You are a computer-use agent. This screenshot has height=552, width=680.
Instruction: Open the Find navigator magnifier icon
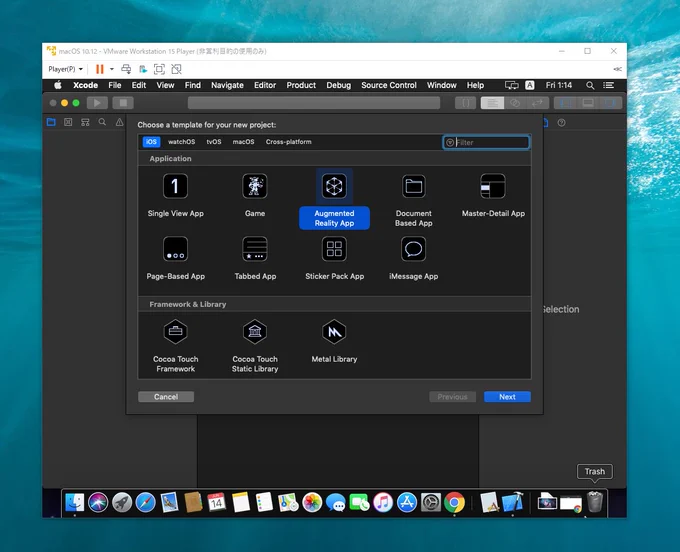click(x=102, y=122)
